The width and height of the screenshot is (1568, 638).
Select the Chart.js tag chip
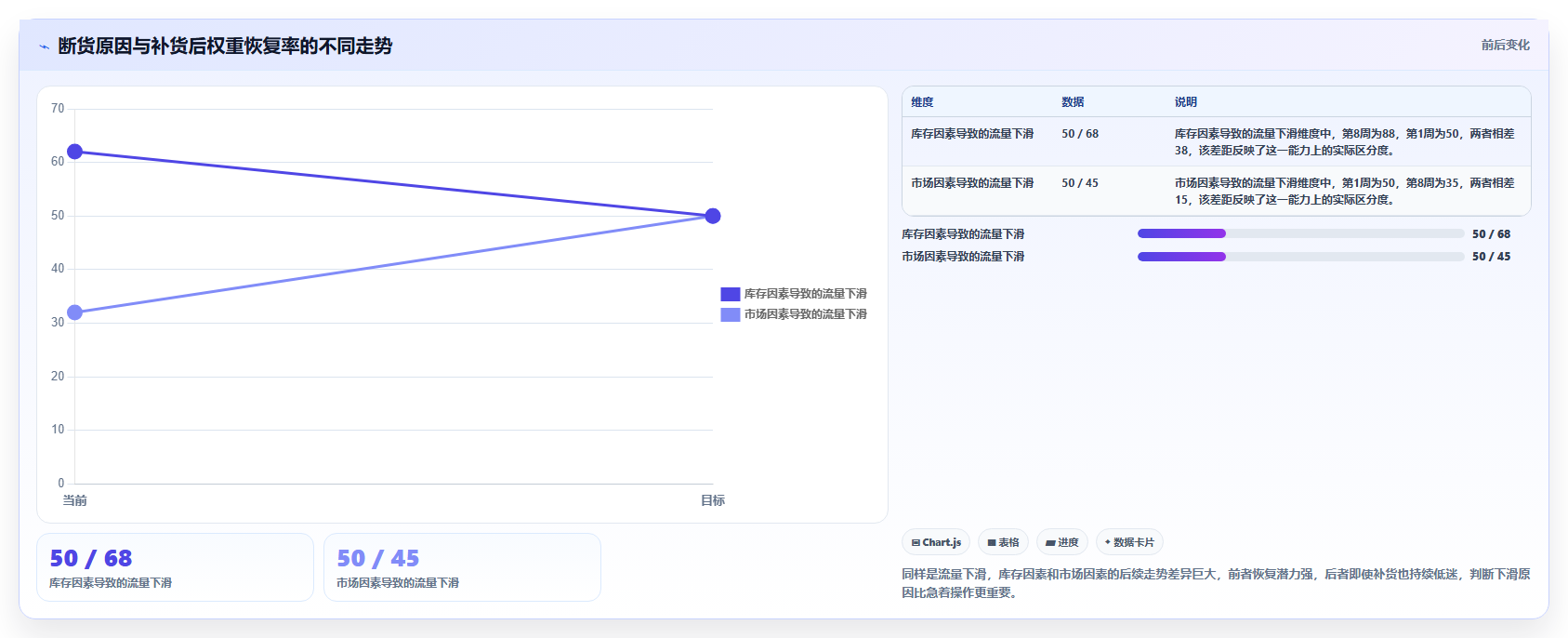coord(936,542)
